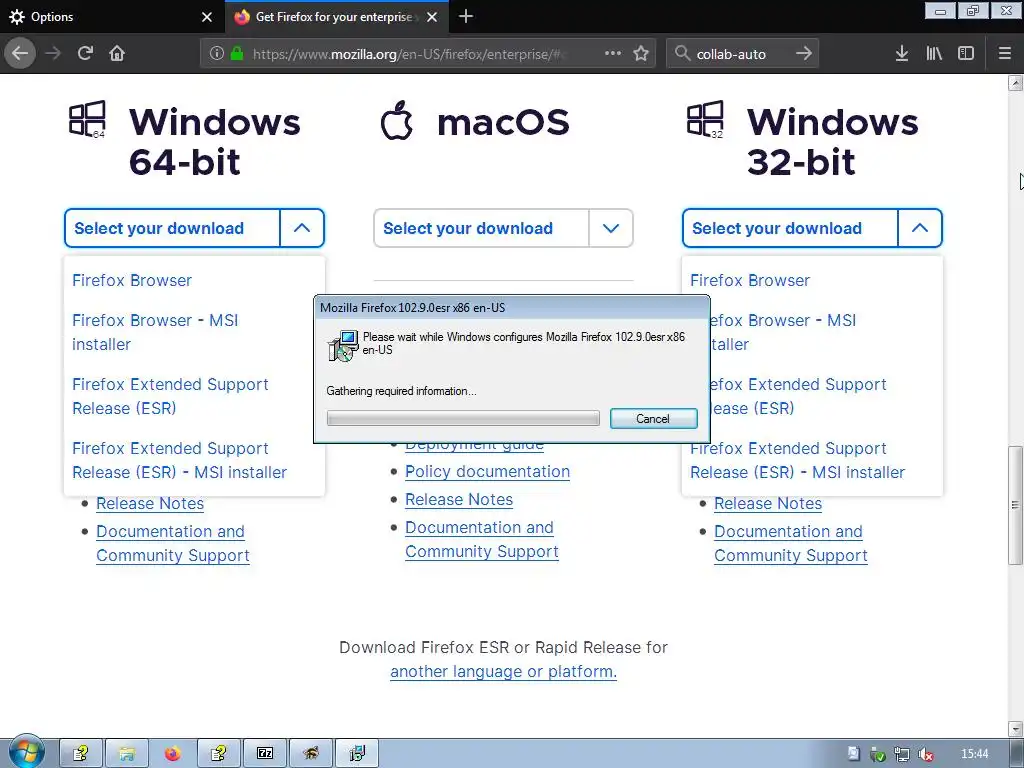Click the green padlock connection icon

click(236, 53)
